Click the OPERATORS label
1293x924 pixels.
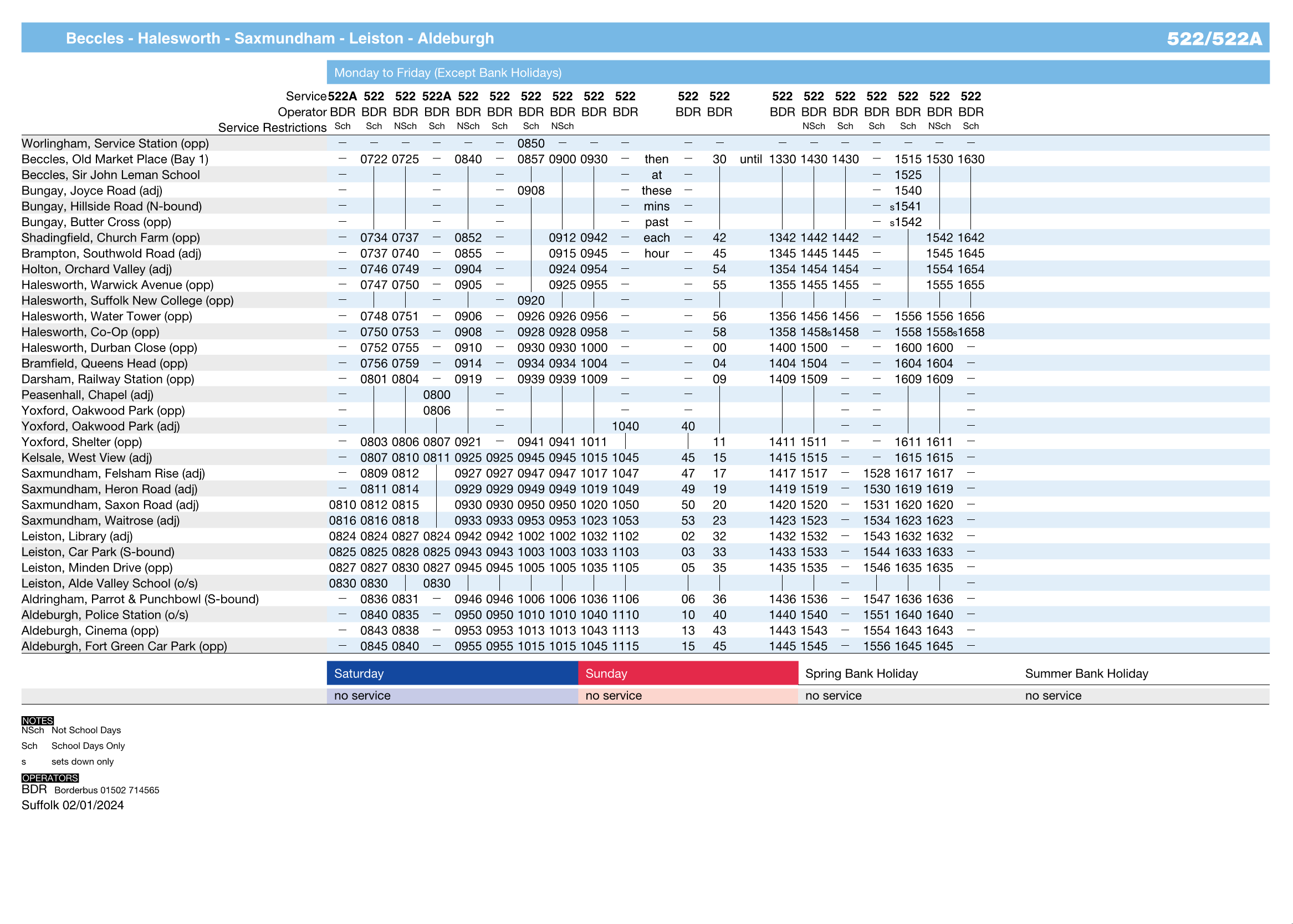point(50,778)
